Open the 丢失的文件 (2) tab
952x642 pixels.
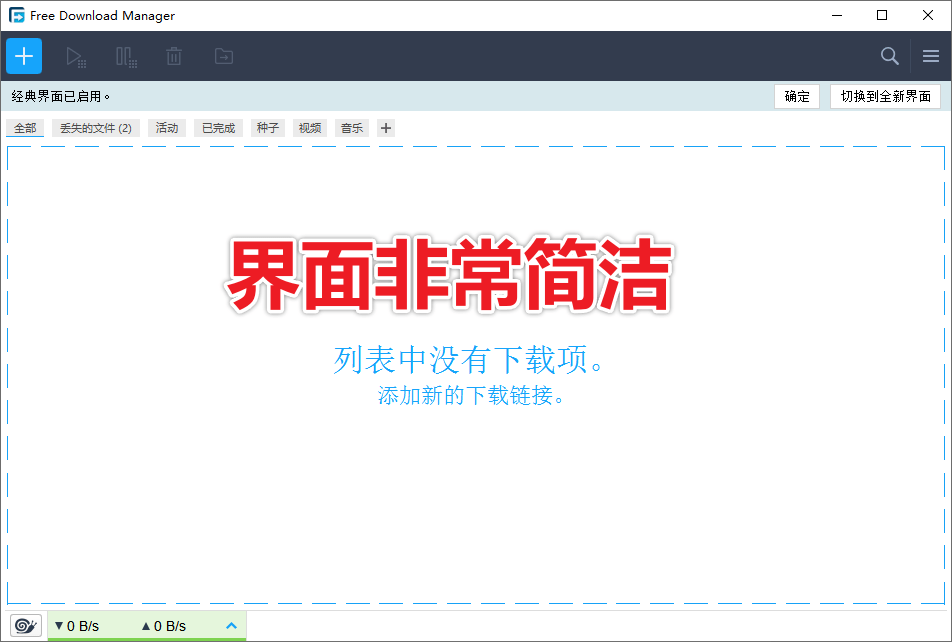click(96, 128)
